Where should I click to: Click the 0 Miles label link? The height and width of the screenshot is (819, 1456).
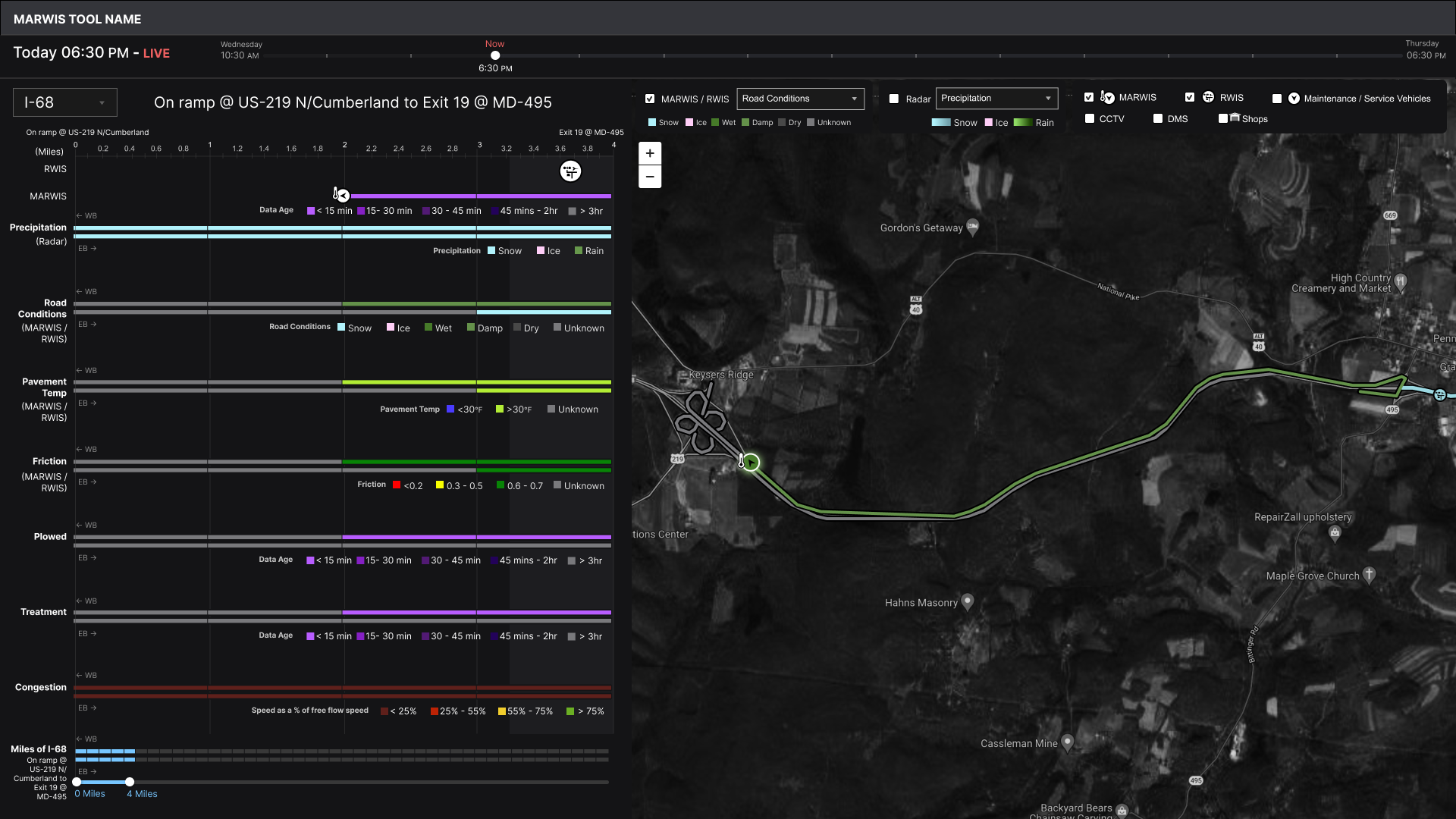[89, 794]
